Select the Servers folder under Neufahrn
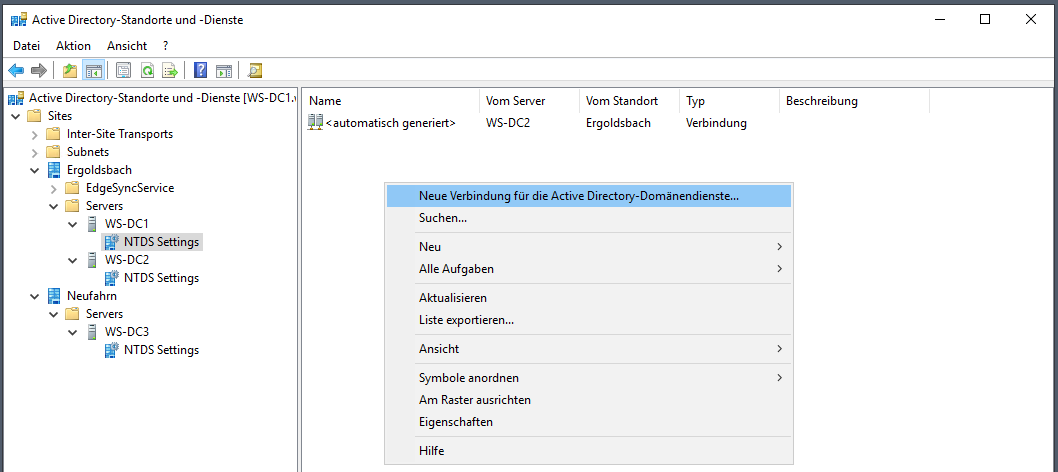 [105, 314]
